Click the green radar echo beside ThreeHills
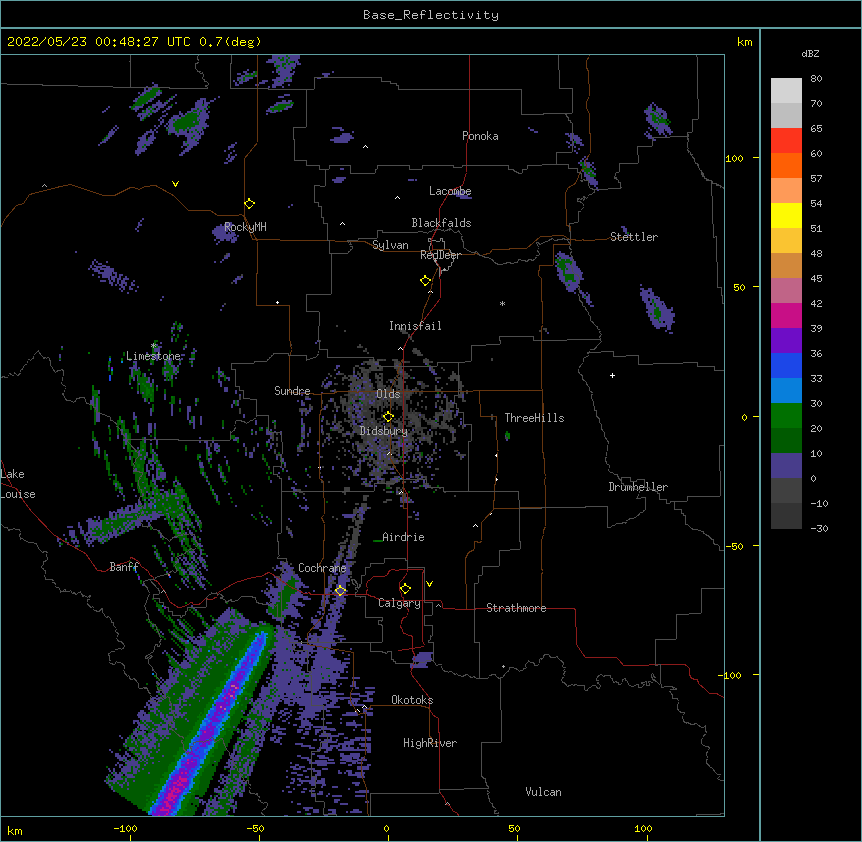 507,436
